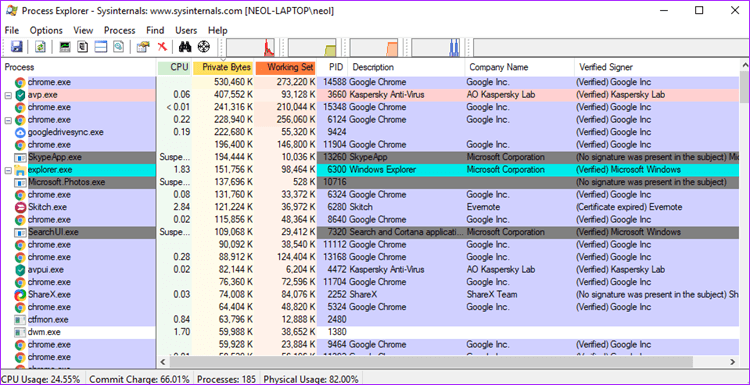Sort by the Process column header
Image resolution: width=750 pixels, height=385 pixels.
(x=79, y=67)
